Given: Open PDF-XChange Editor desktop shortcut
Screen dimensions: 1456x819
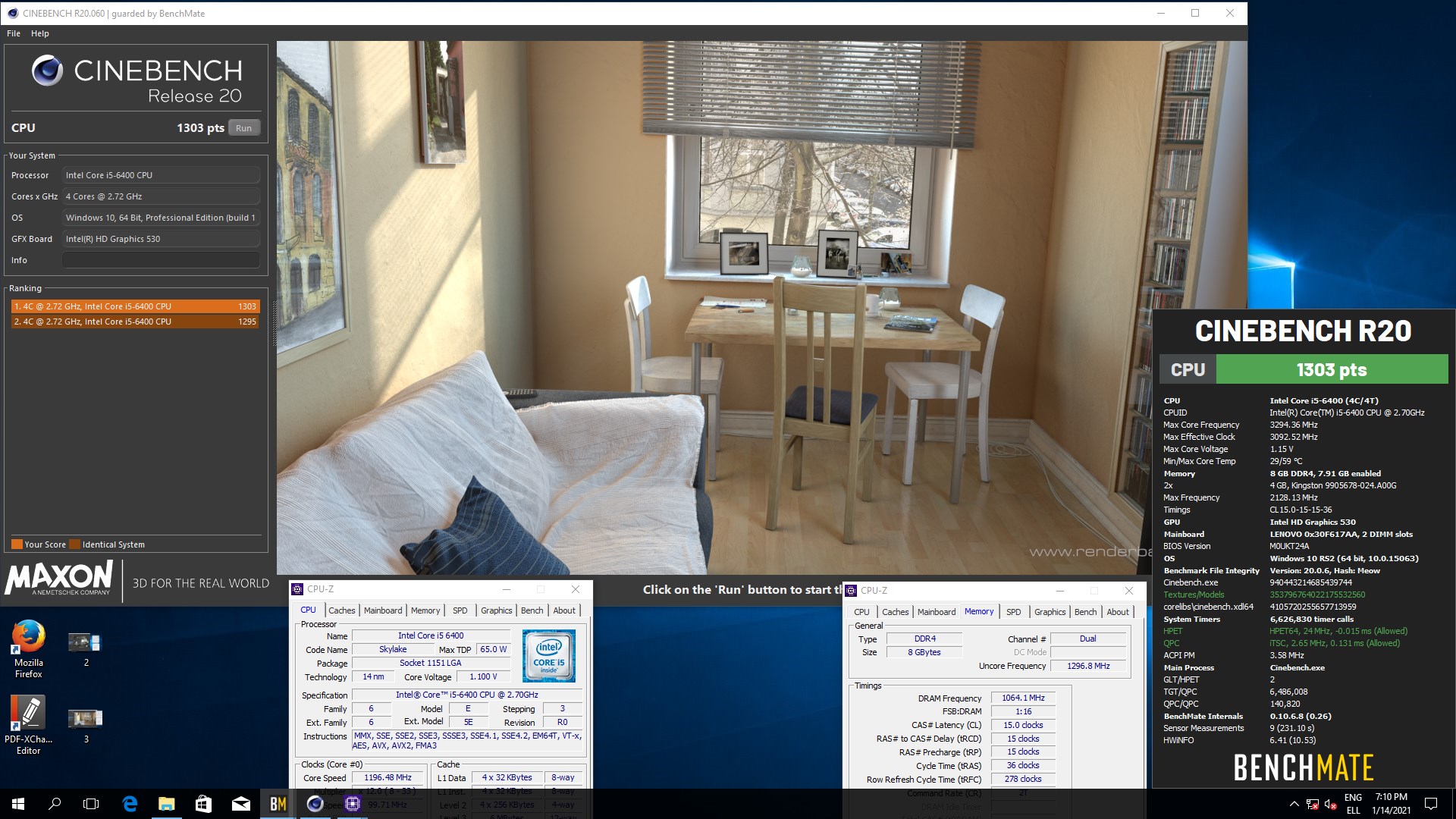Looking at the screenshot, I should click(x=29, y=725).
